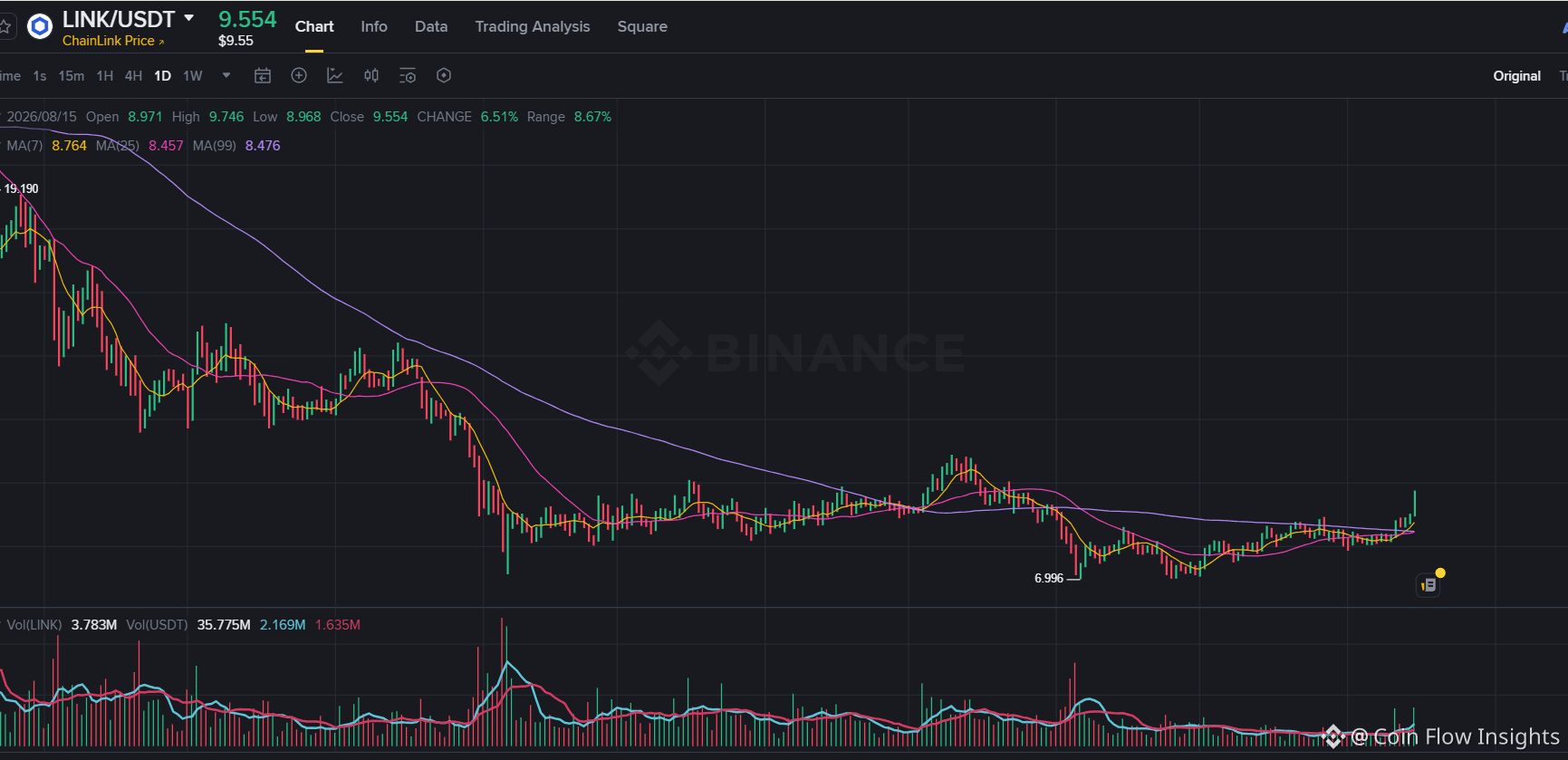The image size is (1568, 760).
Task: Select the 4H time interval
Action: pyautogui.click(x=134, y=76)
